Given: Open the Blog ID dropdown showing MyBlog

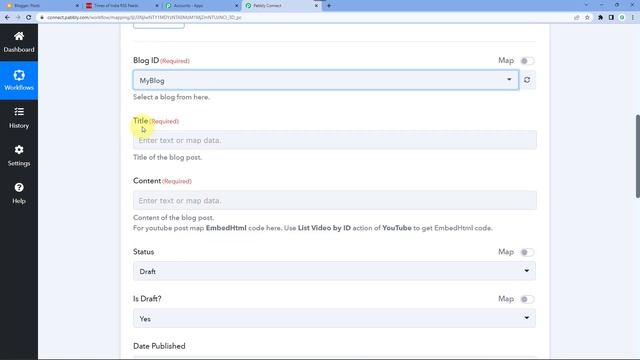Looking at the screenshot, I should click(x=326, y=80).
